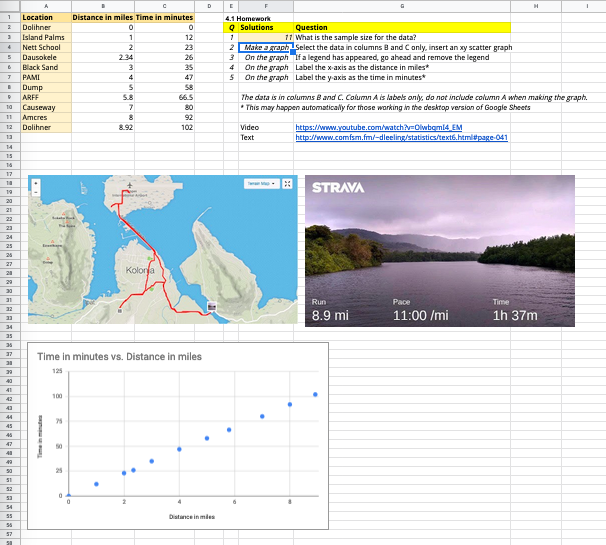Open the comfsm.fm statistics text link
Screen dimensions: 606x545
point(402,138)
